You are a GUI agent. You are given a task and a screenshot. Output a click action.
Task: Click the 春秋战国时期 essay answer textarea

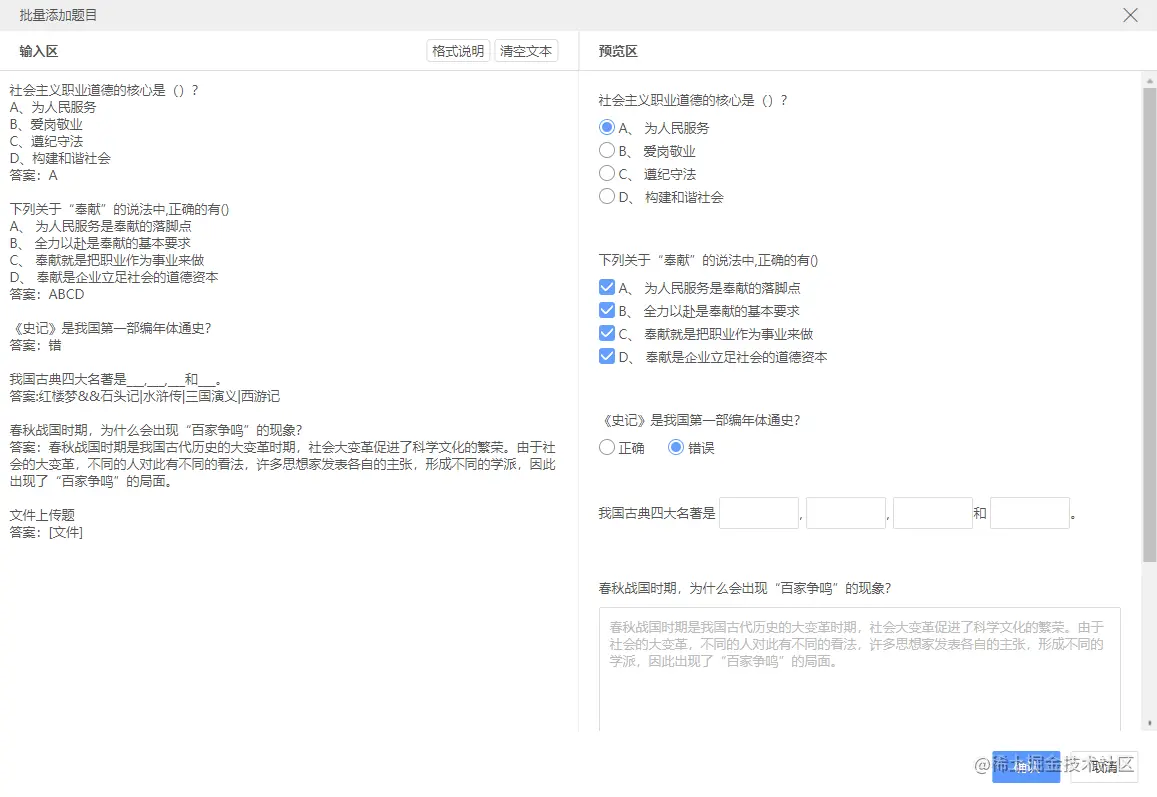pyautogui.click(x=860, y=669)
